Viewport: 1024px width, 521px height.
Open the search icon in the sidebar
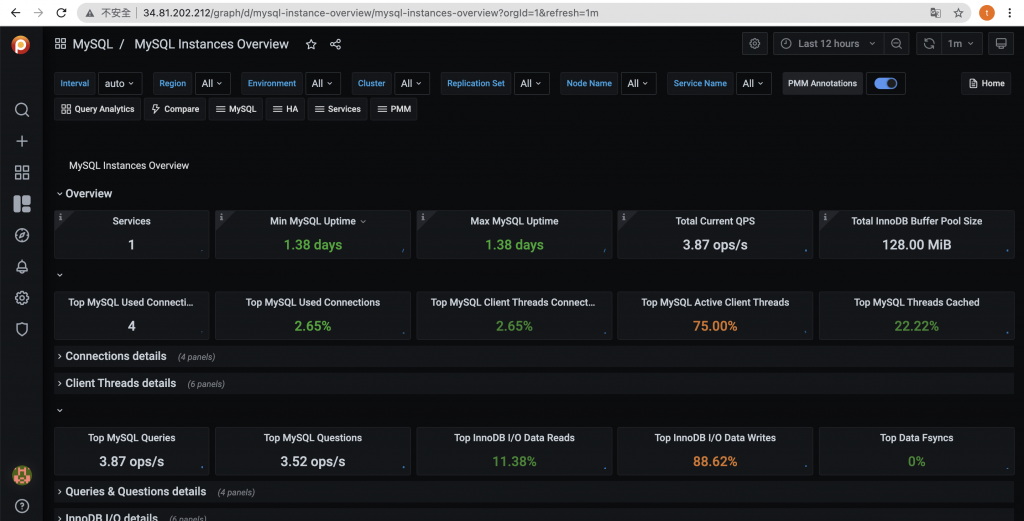pos(22,110)
